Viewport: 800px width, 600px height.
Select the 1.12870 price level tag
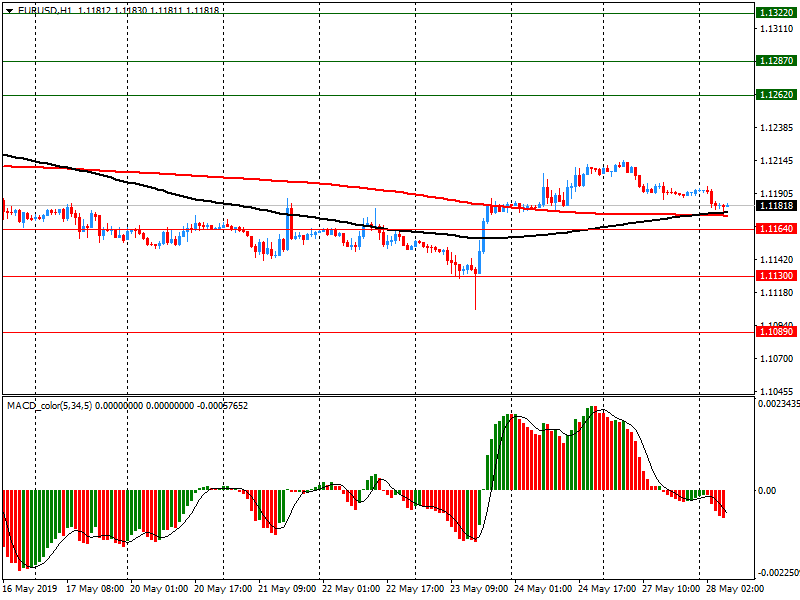tap(776, 61)
